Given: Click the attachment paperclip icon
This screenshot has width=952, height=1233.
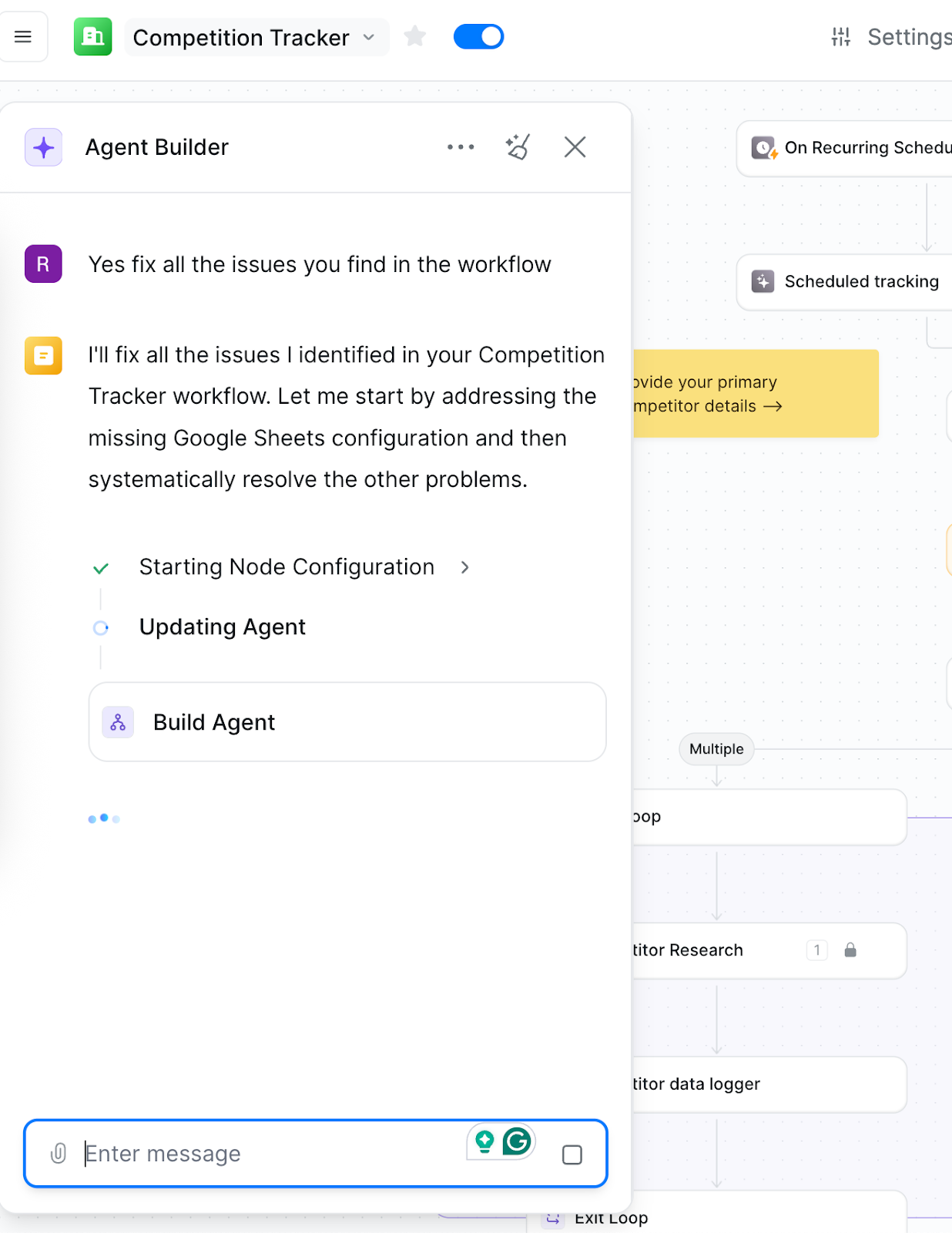Looking at the screenshot, I should pyautogui.click(x=58, y=1153).
